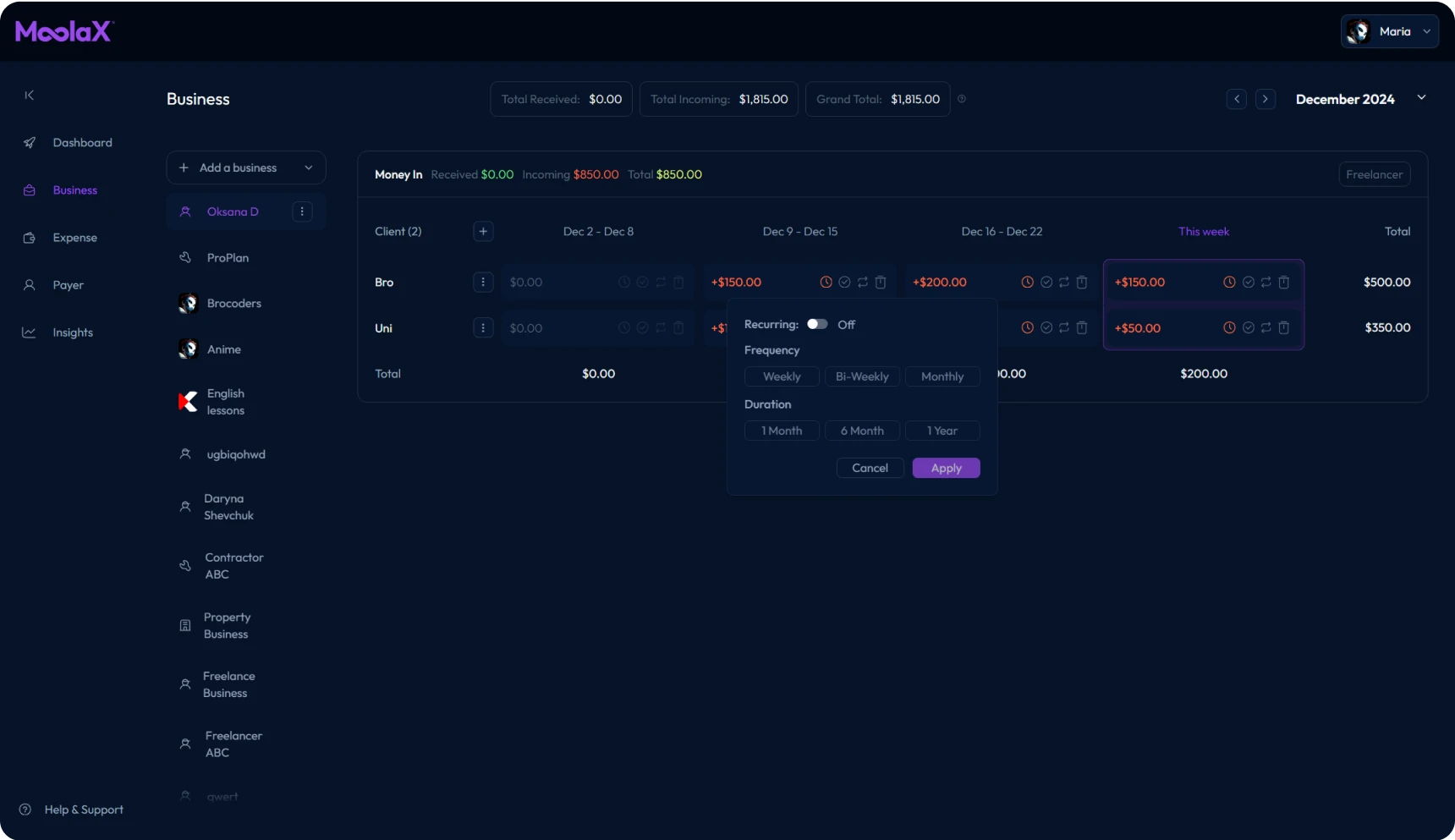Open the three-dot menu for Bro client
Screen dimensions: 1455x840
[483, 283]
